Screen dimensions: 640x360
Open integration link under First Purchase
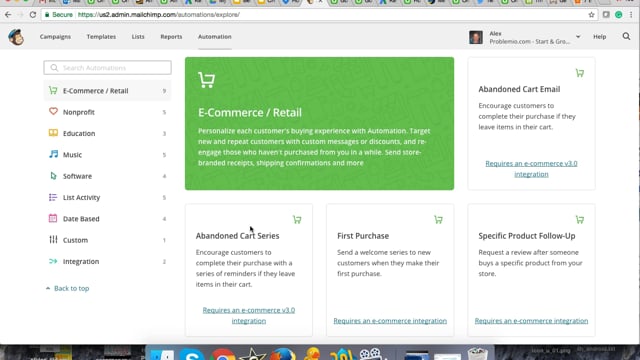[390, 321]
